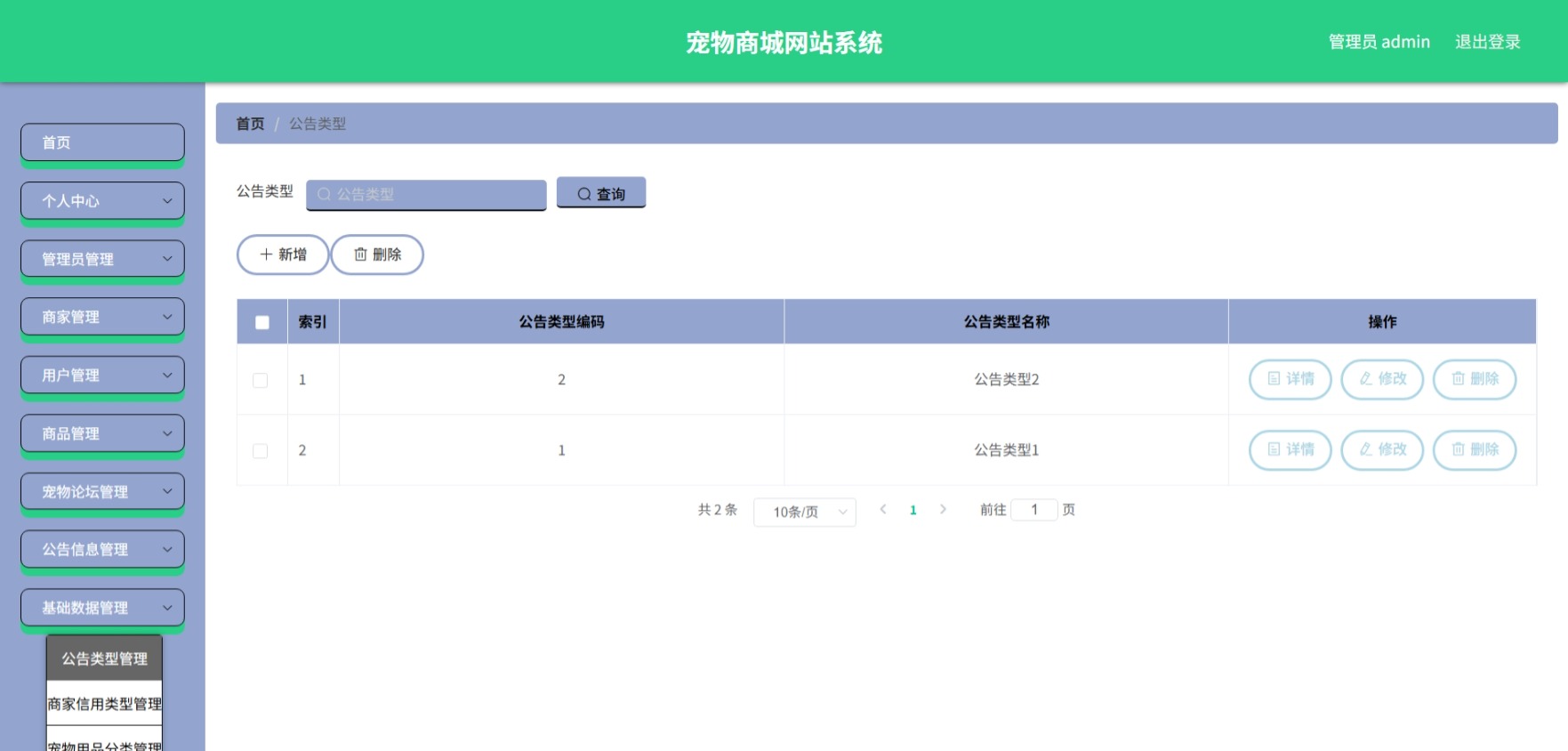Click 首页 in the breadcrumb

250,124
